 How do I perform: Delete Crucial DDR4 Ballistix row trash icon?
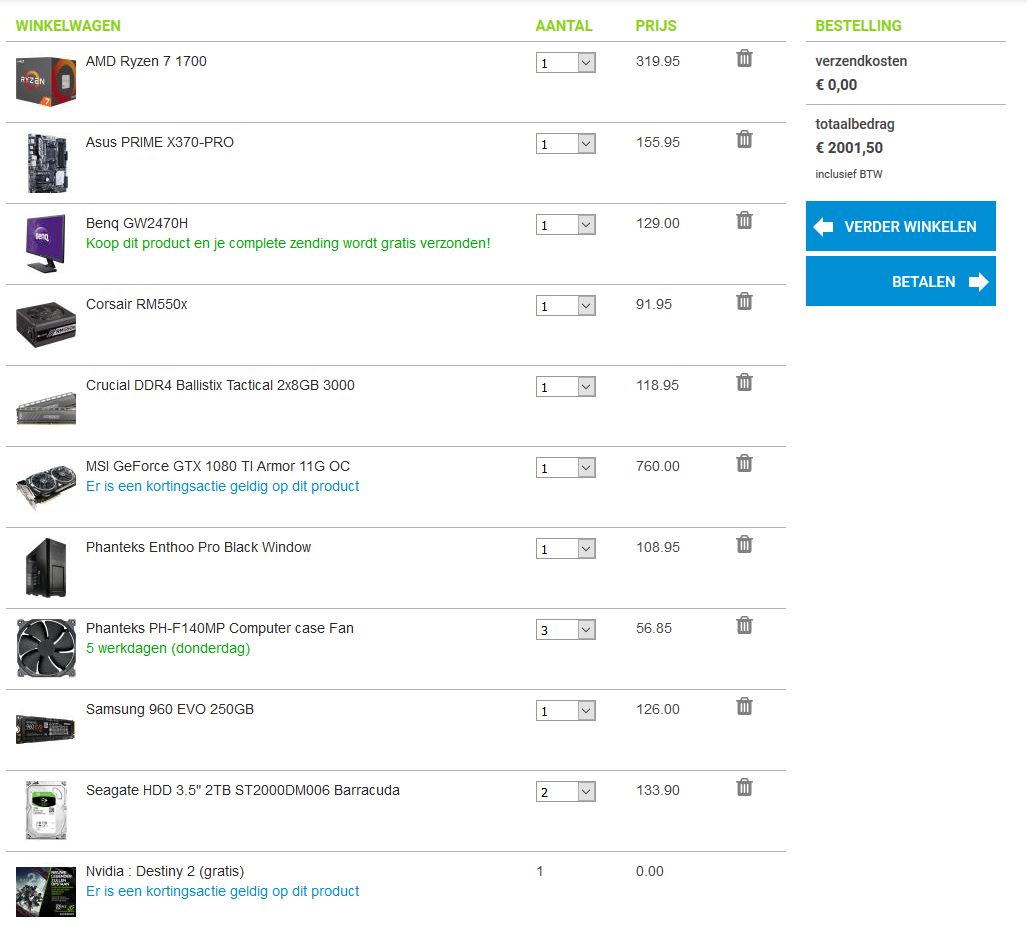[744, 382]
